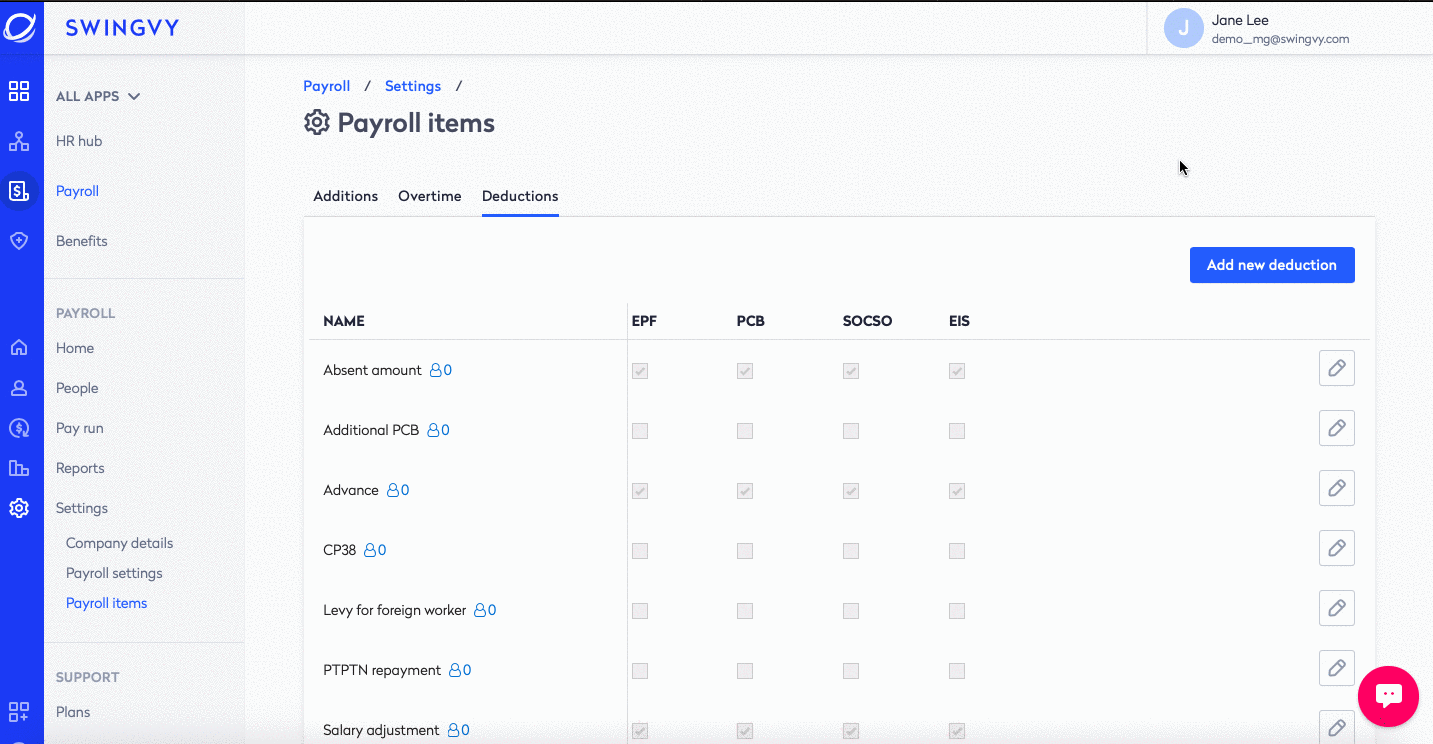
Task: Edit the CP38 deduction
Action: [1336, 548]
